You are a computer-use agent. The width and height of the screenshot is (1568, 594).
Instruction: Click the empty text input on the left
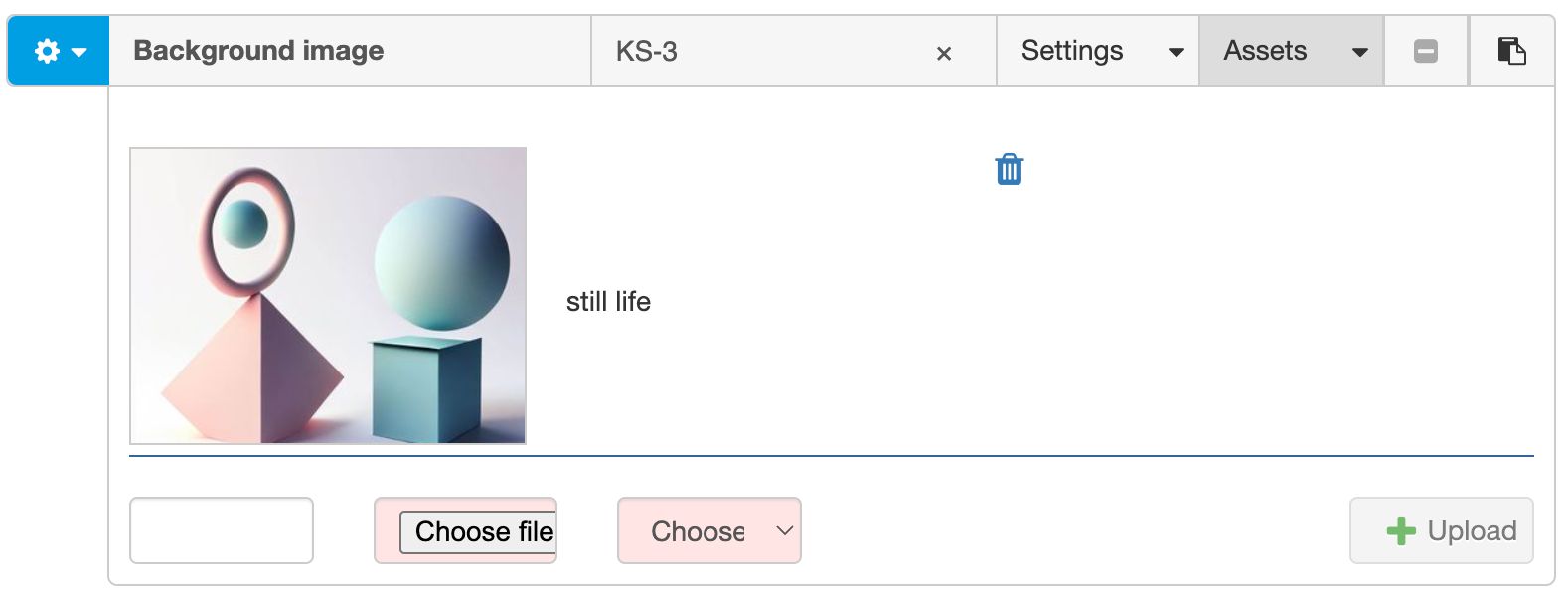[x=221, y=530]
